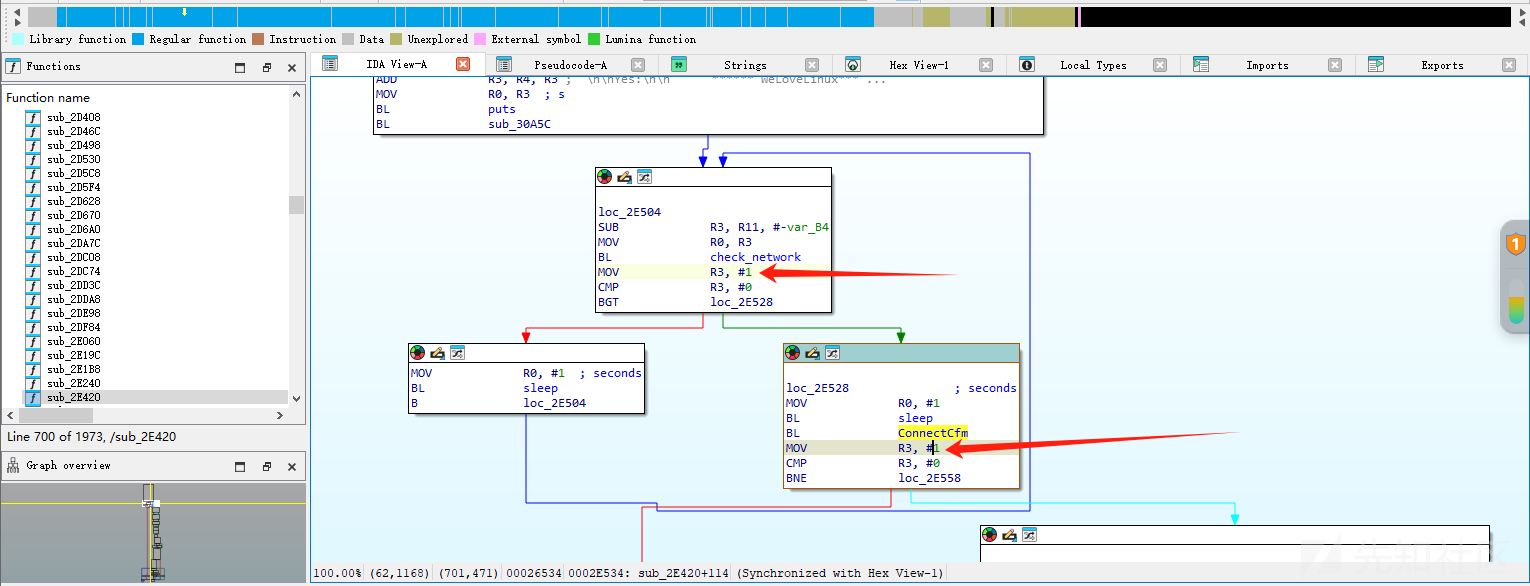Close the Local Types tab
Screen dimensions: 1530x586
1160,65
